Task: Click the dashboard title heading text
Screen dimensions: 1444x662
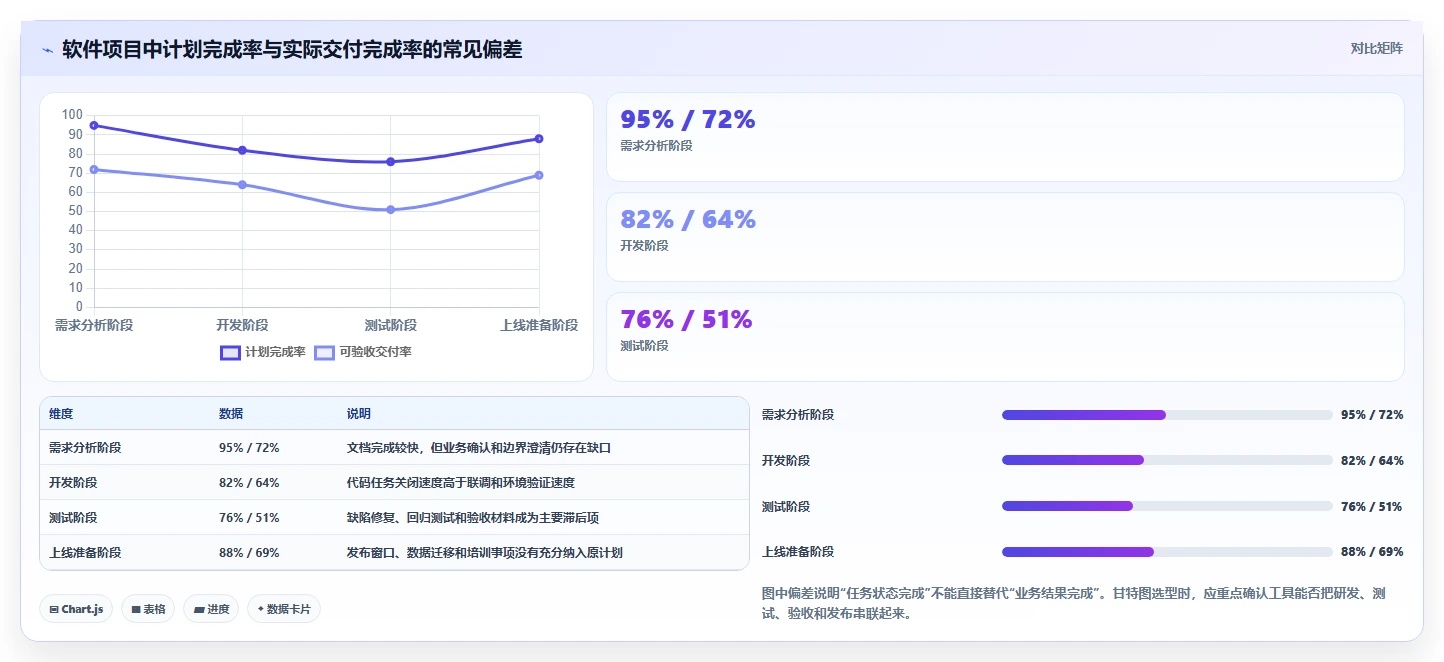Action: click(292, 49)
